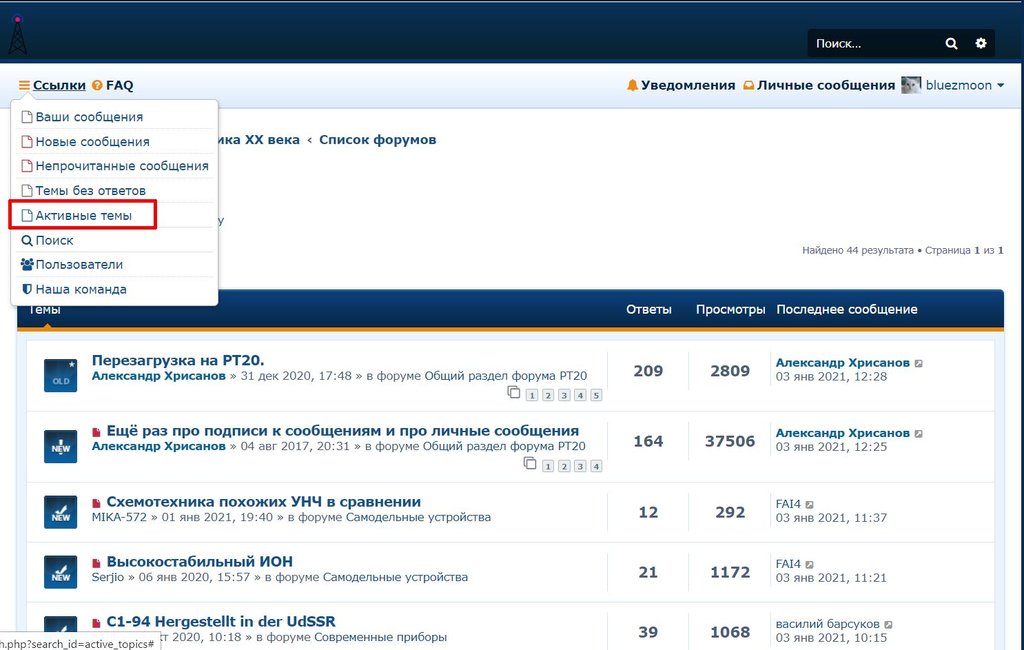Click the FAQ question mark icon

(97, 85)
